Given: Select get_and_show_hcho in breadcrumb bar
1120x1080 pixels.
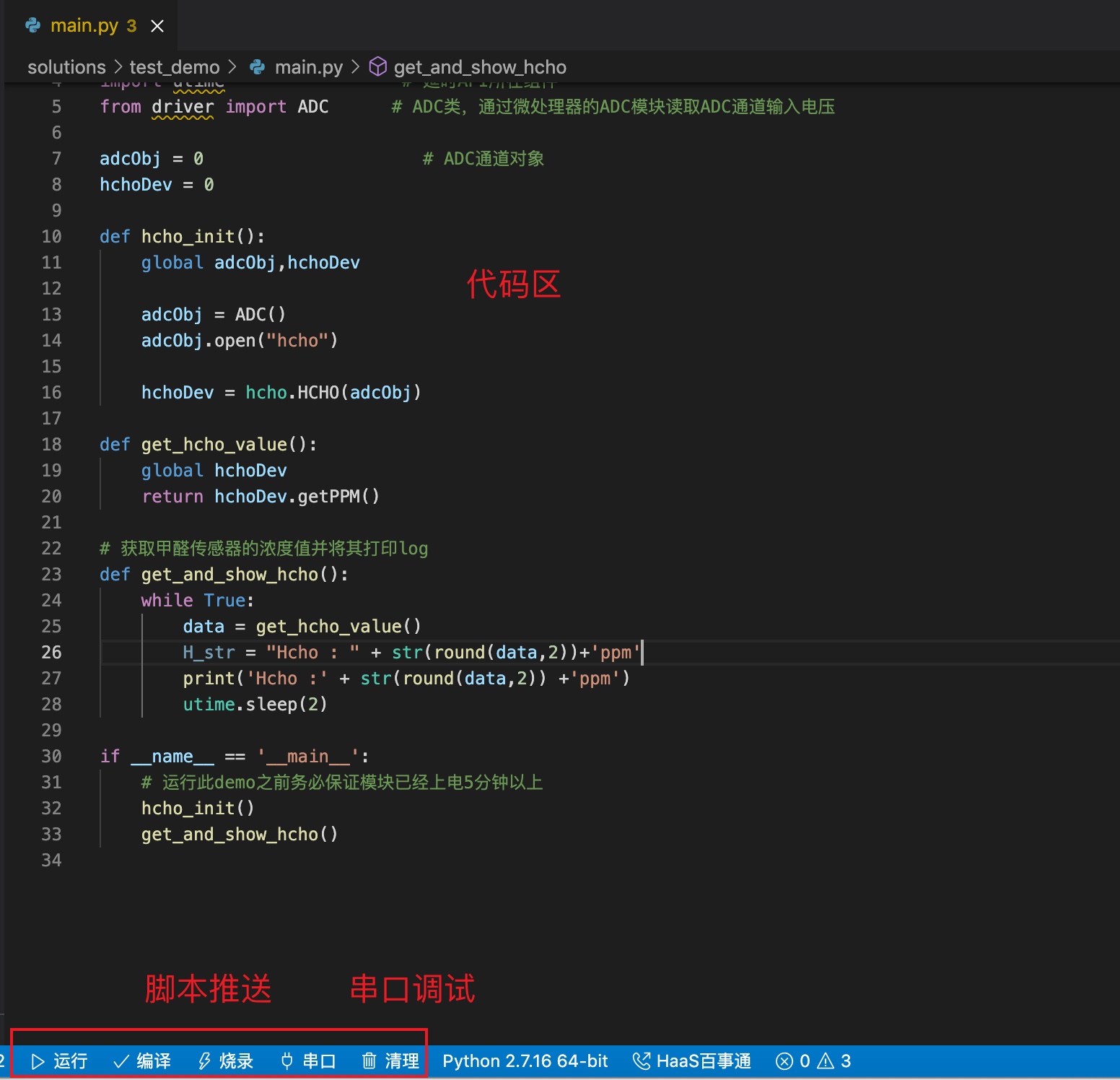Looking at the screenshot, I should pos(479,66).
